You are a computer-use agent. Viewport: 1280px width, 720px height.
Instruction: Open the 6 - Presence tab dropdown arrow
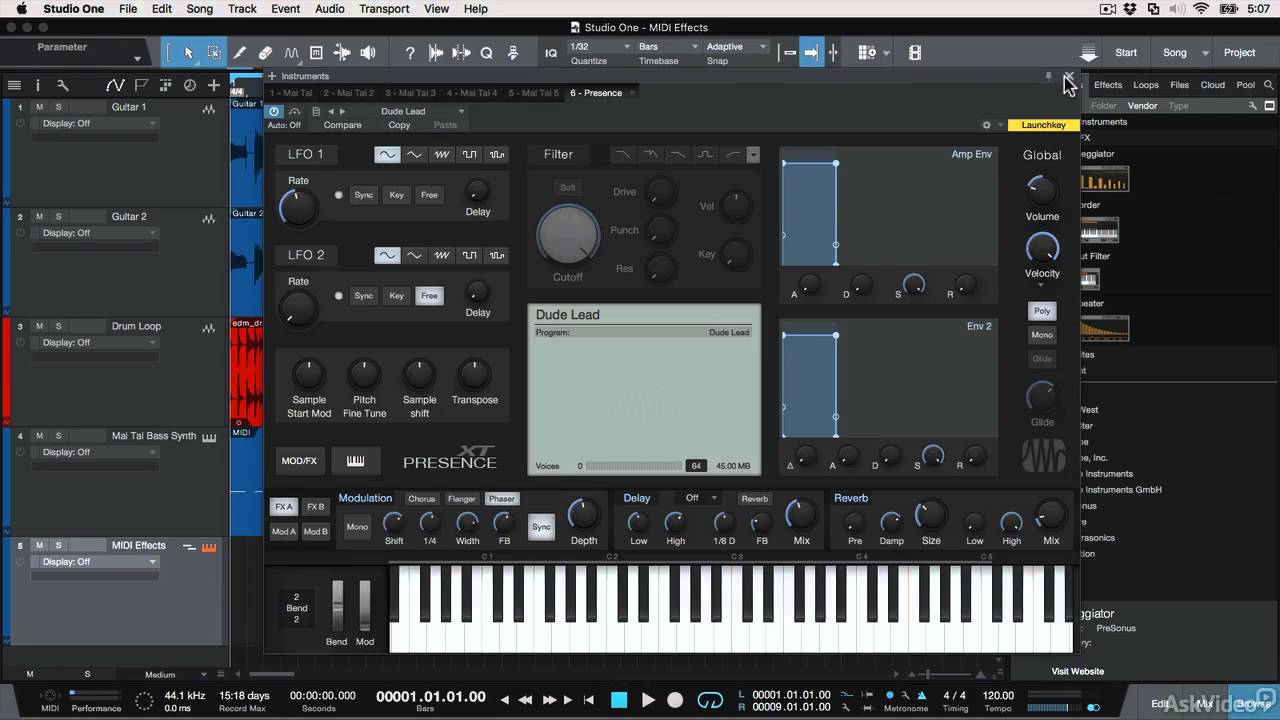631,93
